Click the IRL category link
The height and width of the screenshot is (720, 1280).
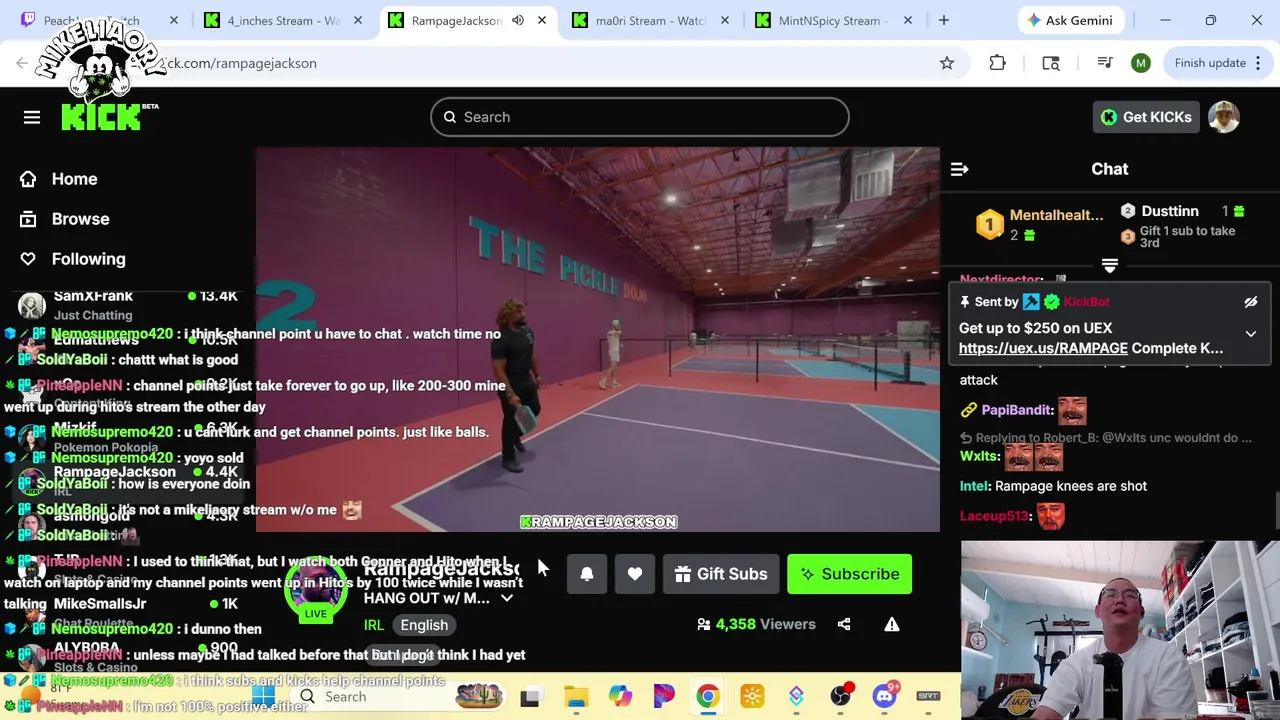tap(373, 625)
